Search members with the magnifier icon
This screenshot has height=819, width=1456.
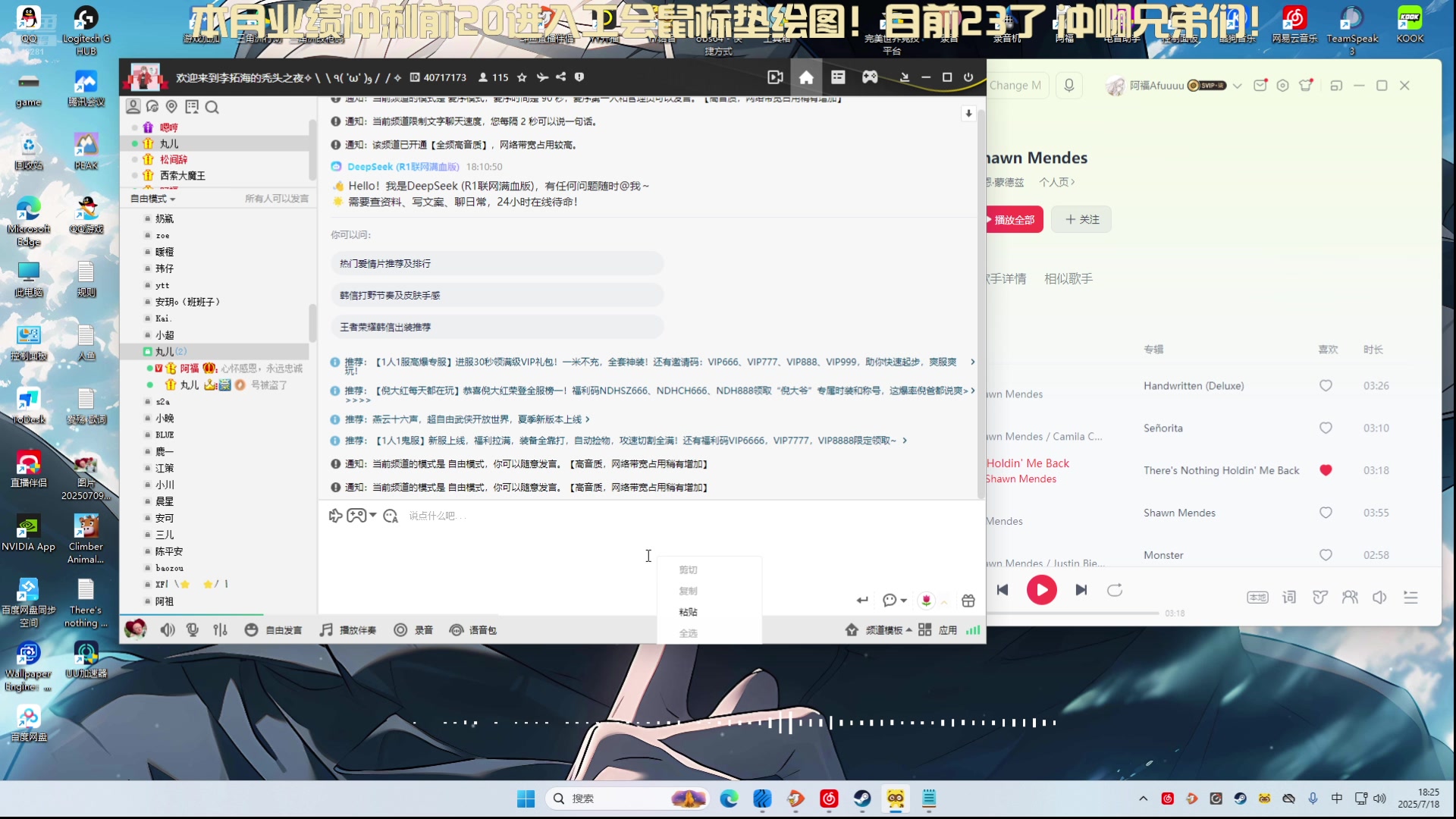click(212, 107)
